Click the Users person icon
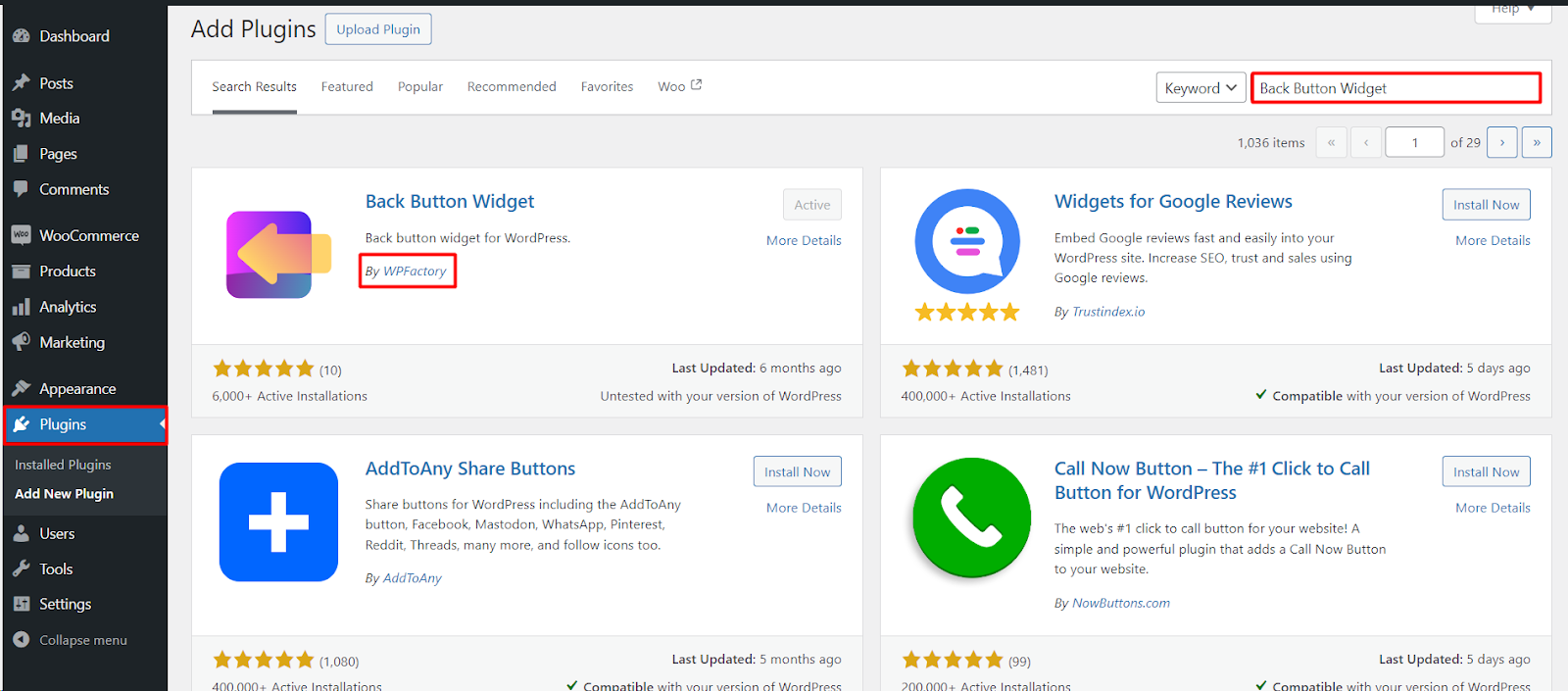1568x691 pixels. [21, 534]
